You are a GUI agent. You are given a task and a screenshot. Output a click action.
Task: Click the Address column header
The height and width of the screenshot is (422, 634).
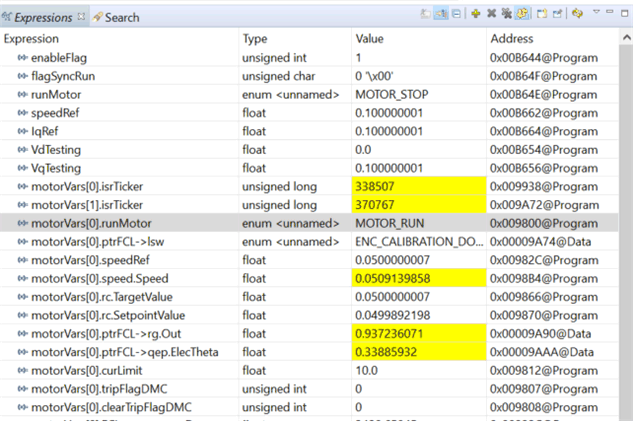(511, 38)
